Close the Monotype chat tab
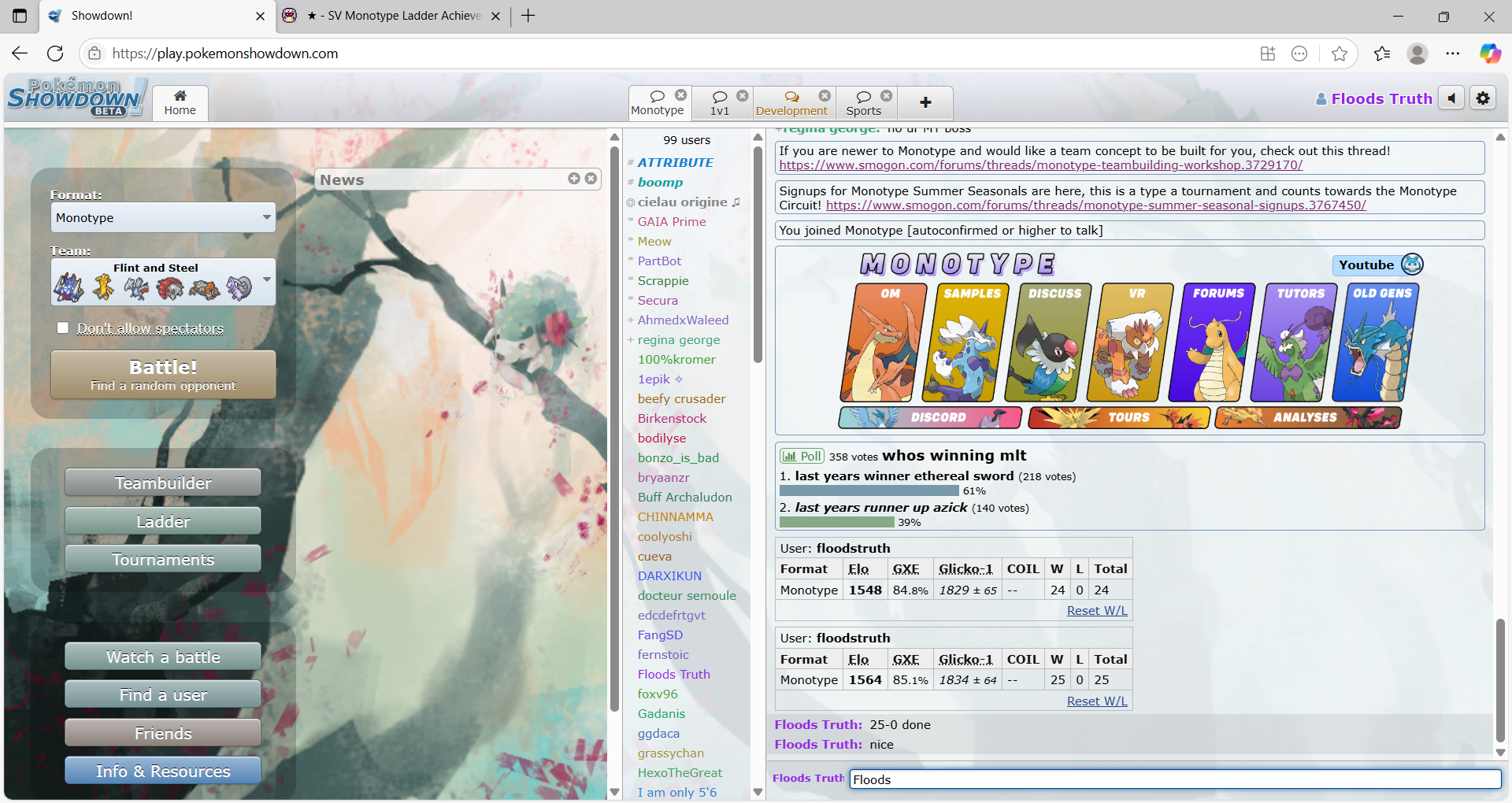 click(x=681, y=95)
